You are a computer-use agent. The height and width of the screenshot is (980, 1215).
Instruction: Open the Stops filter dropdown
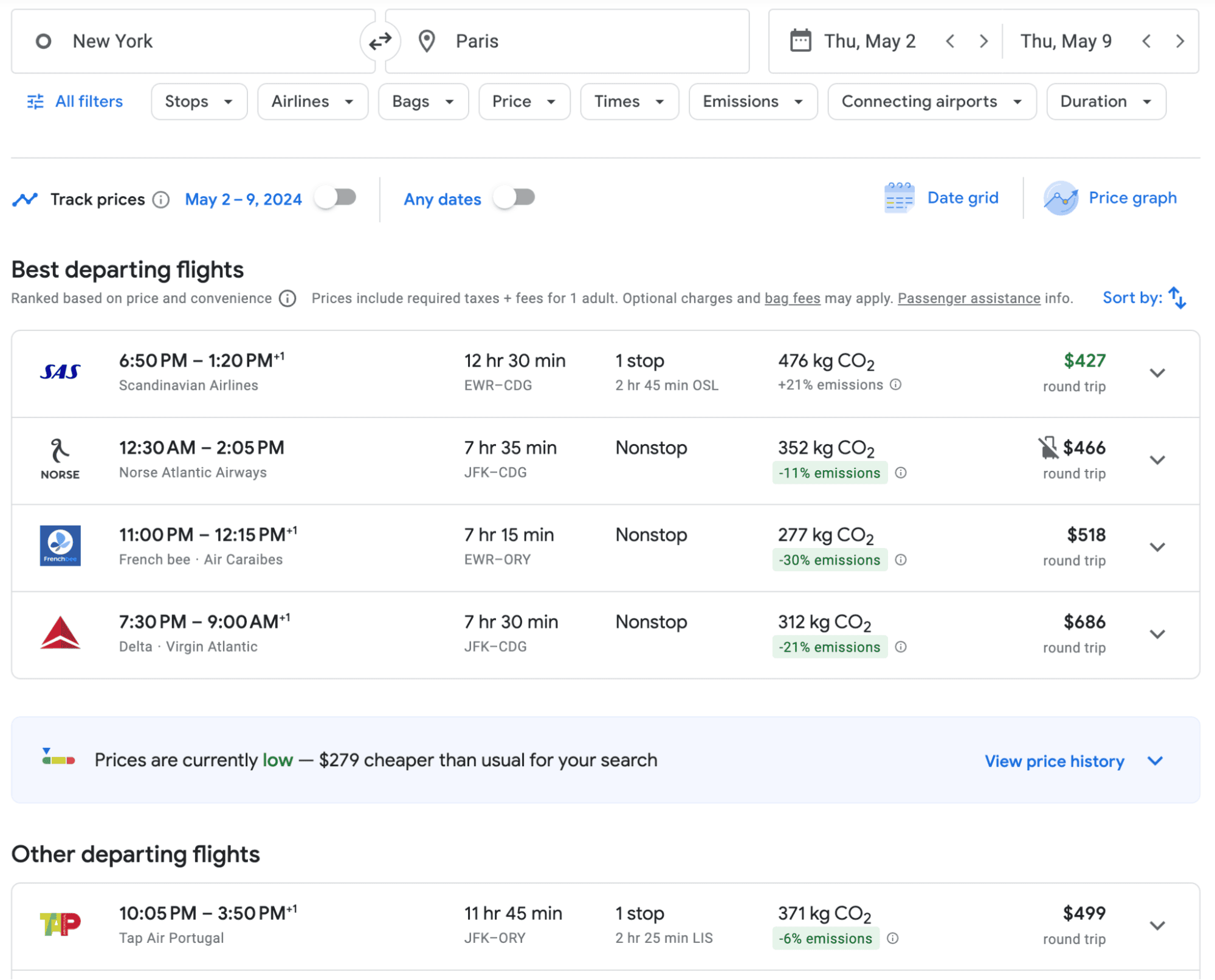tap(197, 101)
